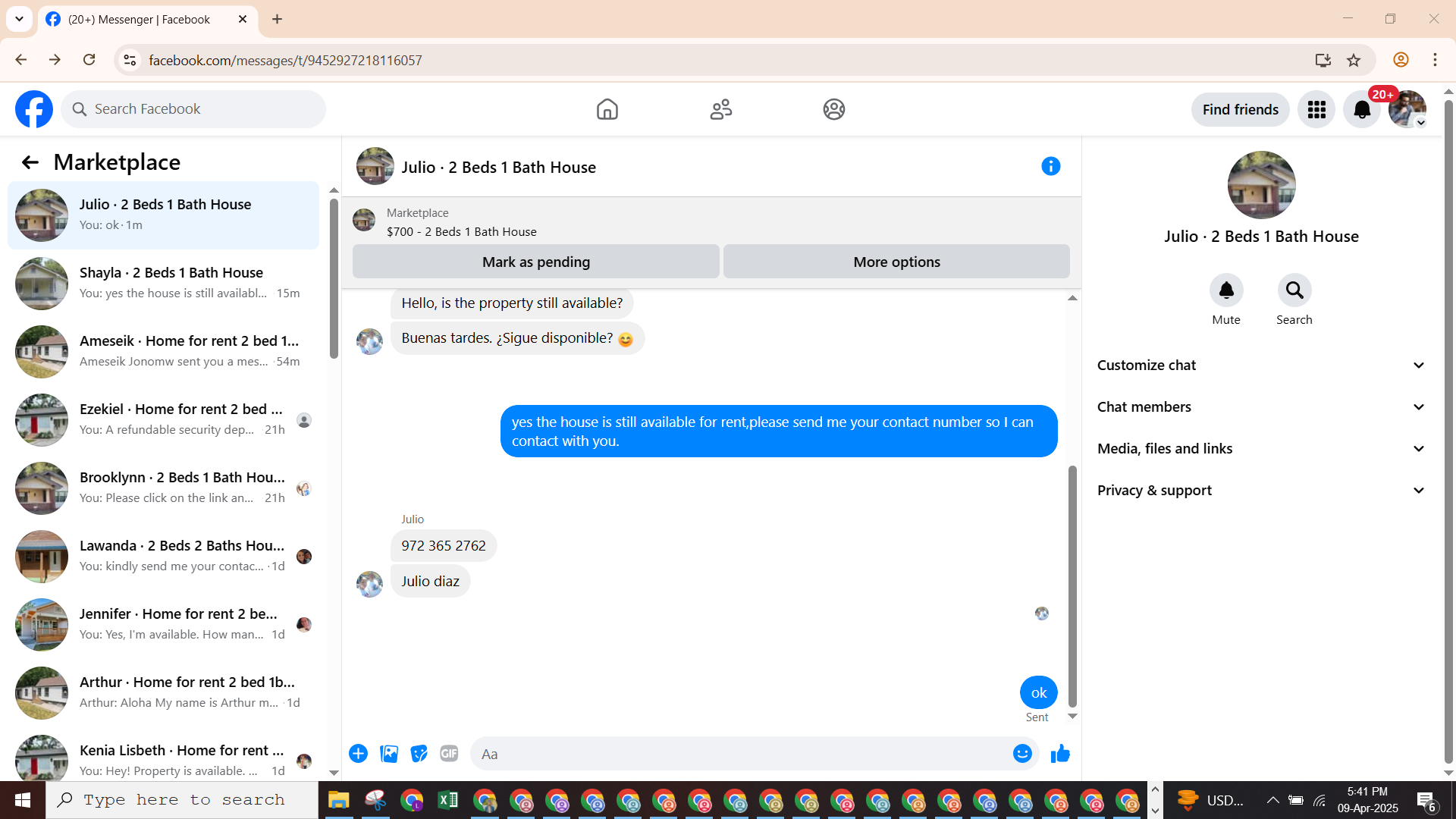This screenshot has width=1456, height=819.
Task: Expand Chat members section
Action: tap(1261, 407)
